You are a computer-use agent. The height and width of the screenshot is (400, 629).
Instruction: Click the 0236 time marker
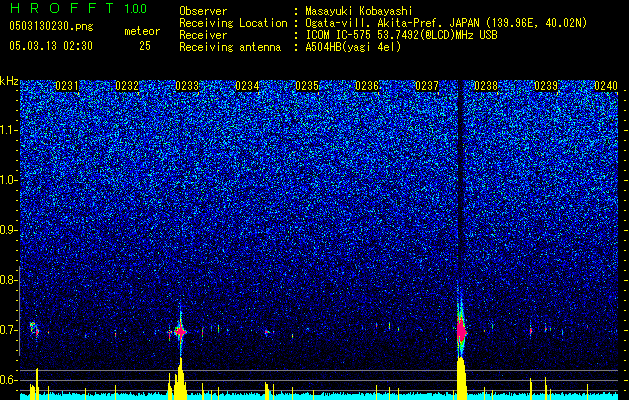pyautogui.click(x=367, y=86)
